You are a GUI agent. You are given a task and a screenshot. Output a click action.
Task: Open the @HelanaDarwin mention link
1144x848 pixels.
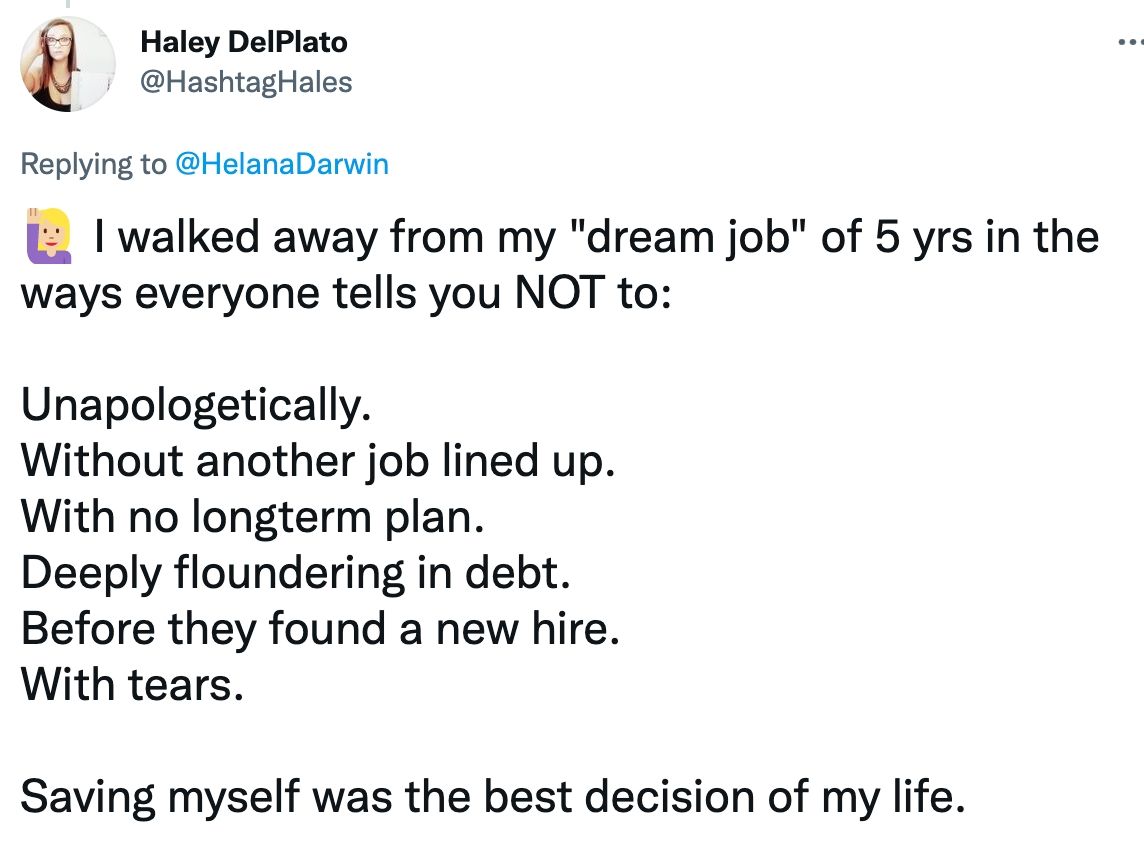tap(281, 164)
